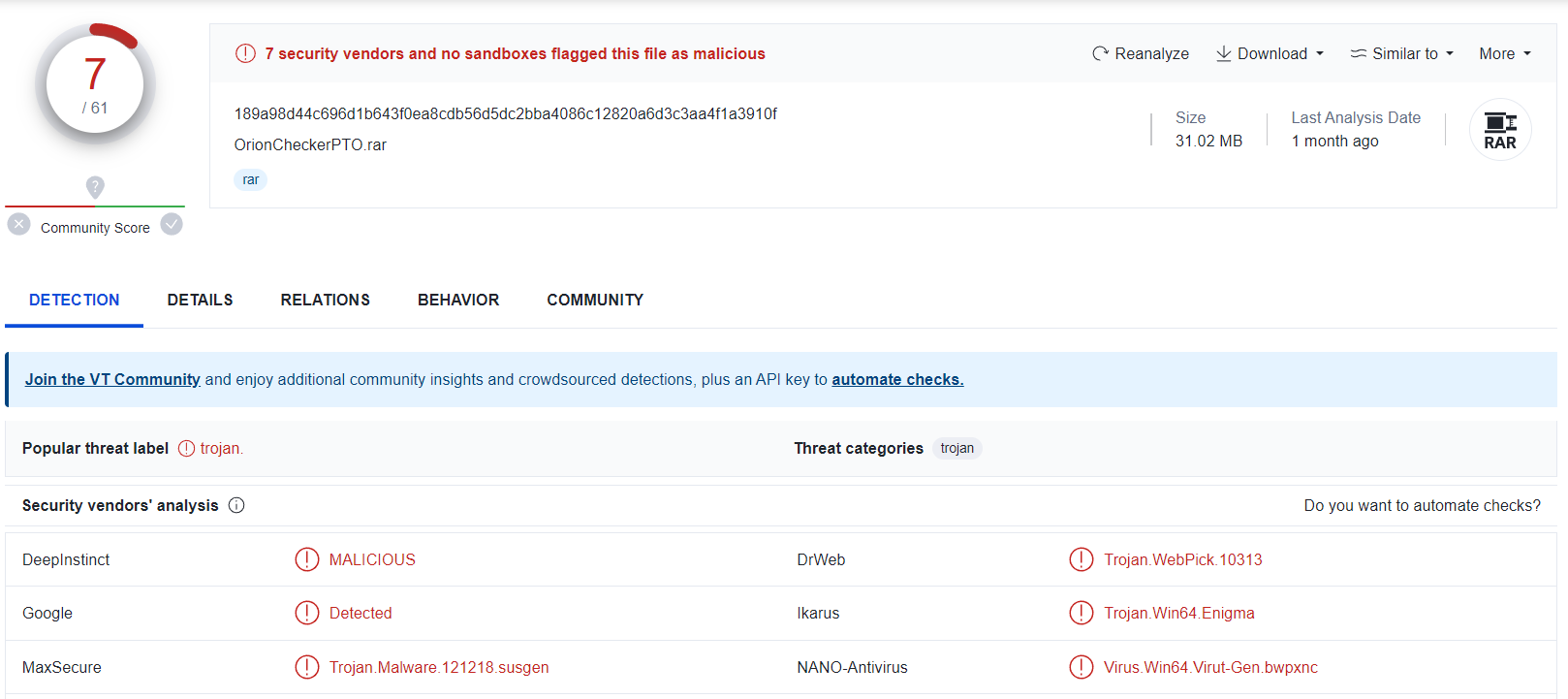This screenshot has width=1568, height=699.
Task: Click the Join the VT Community link
Action: [x=112, y=379]
